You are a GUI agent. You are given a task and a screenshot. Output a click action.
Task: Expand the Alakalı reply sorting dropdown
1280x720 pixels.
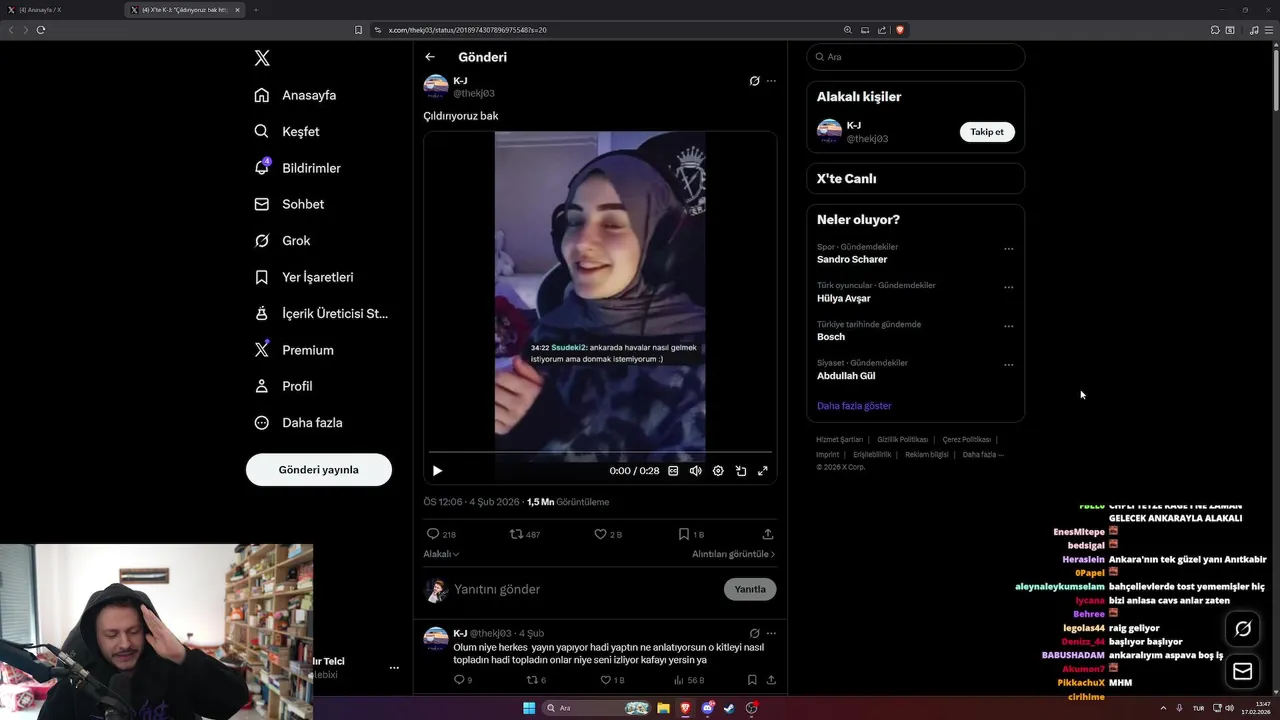click(x=441, y=554)
